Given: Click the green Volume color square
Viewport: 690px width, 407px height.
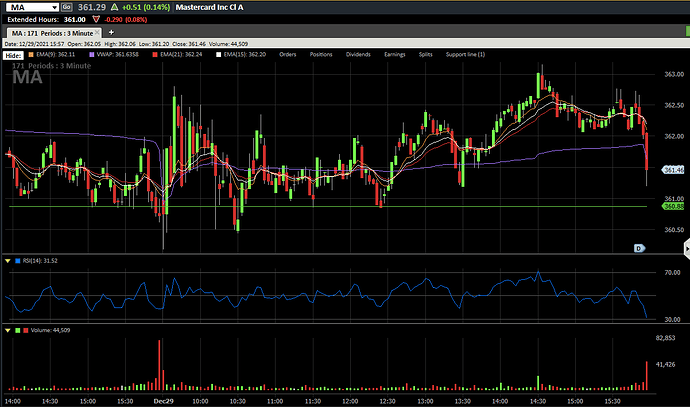Looking at the screenshot, I should [18, 330].
